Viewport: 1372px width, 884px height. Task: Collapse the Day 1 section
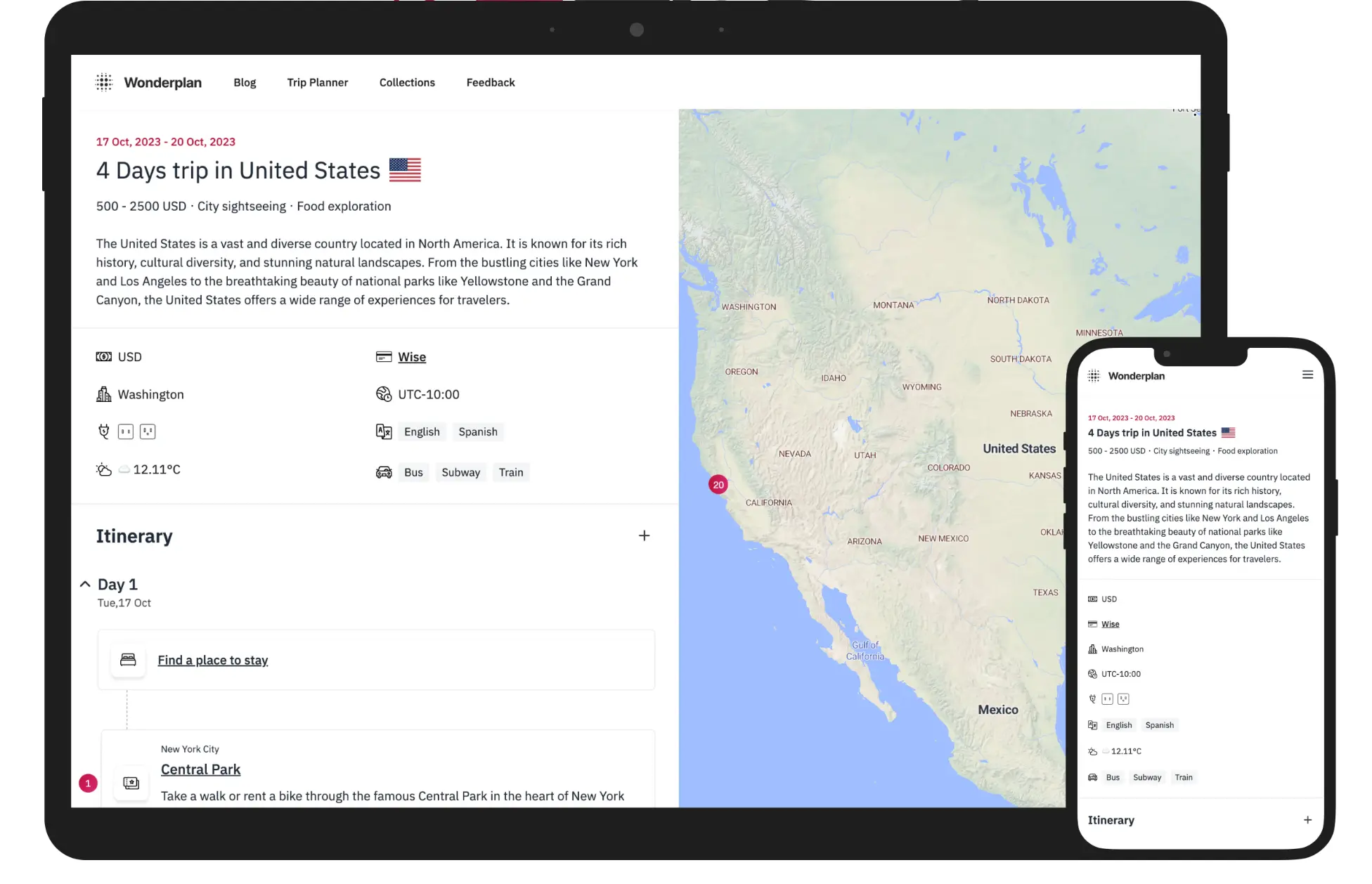[x=85, y=584]
